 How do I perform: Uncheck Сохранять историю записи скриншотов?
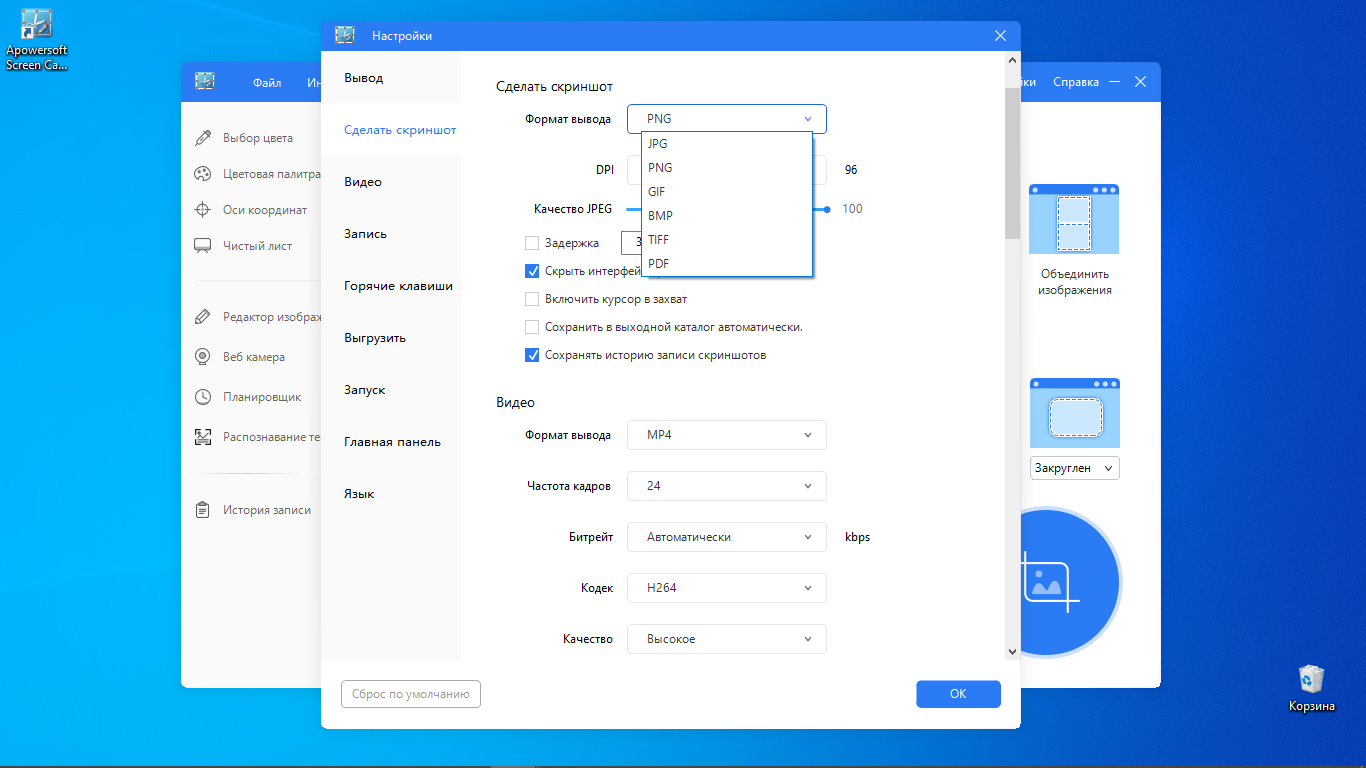pyautogui.click(x=532, y=355)
